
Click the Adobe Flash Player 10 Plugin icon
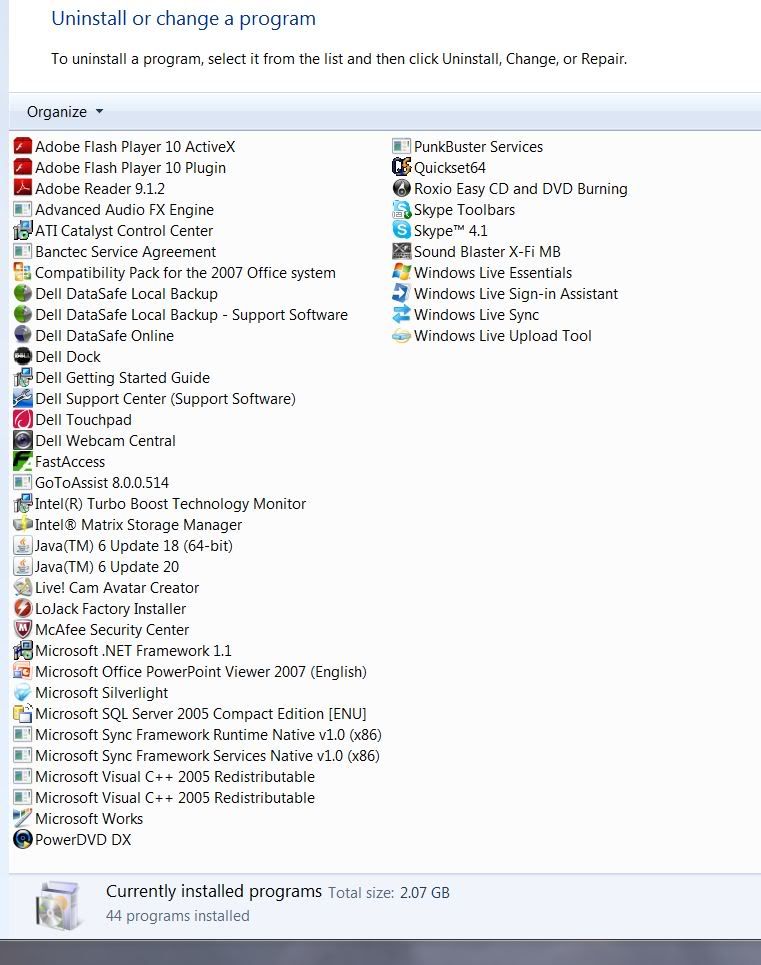23,167
